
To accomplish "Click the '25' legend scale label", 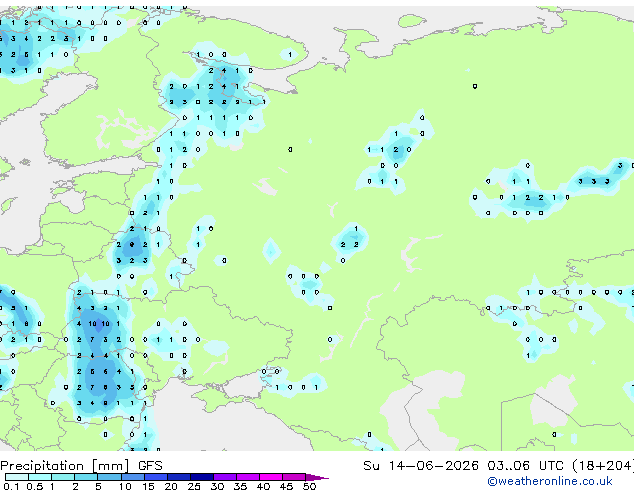I will 194,486.
